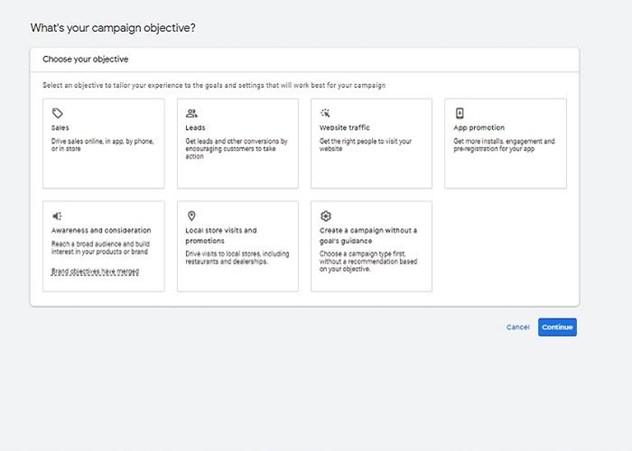Choose the Awareness and consideration title

coord(101,230)
